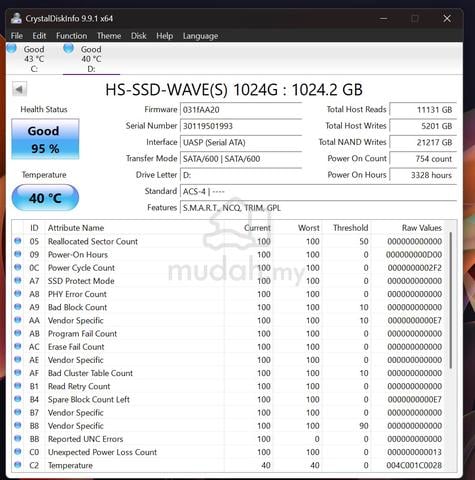Click status icon for AA Vendor Specific
475x480 pixels.
[x=18, y=320]
